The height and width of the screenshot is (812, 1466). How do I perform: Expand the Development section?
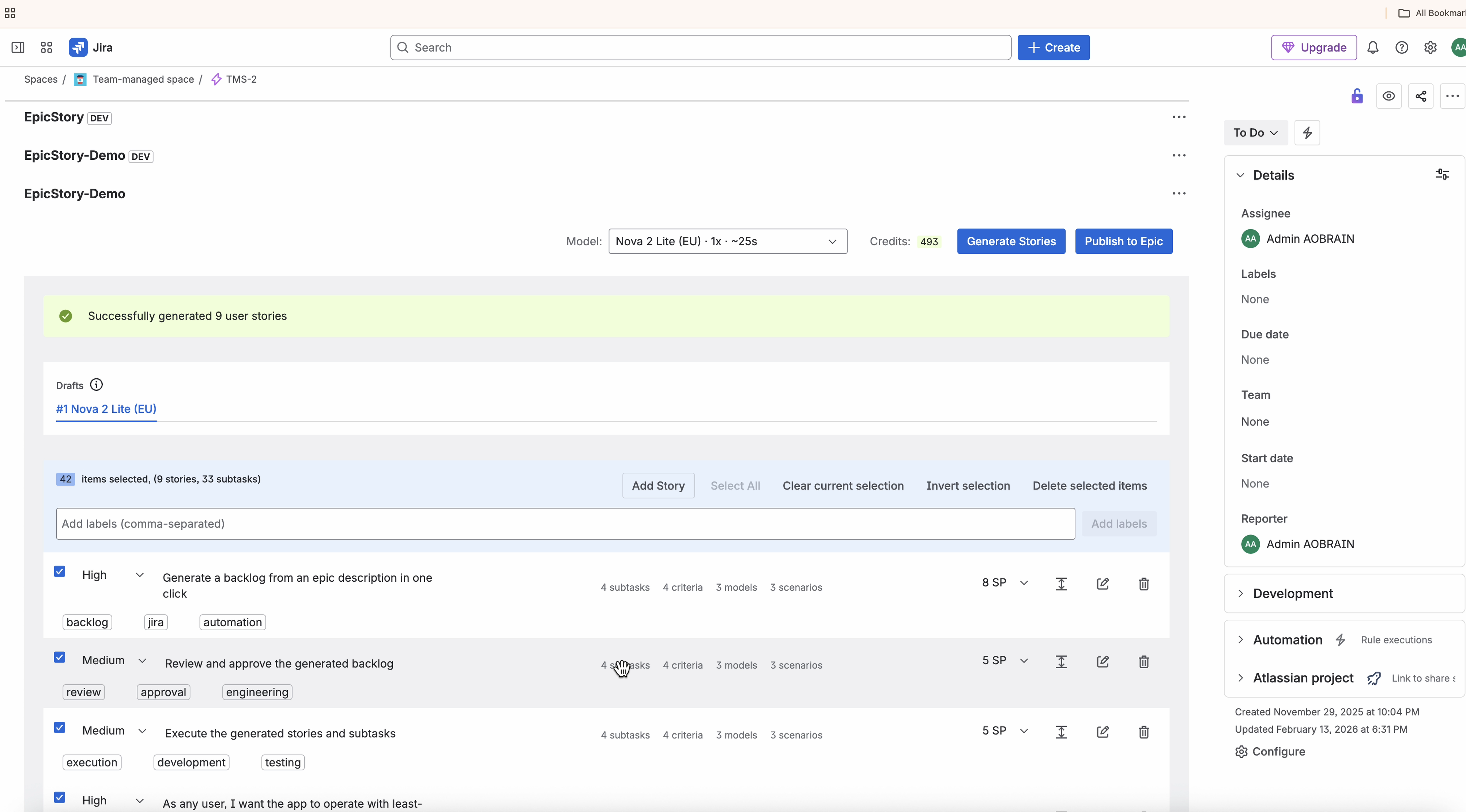(x=1292, y=593)
